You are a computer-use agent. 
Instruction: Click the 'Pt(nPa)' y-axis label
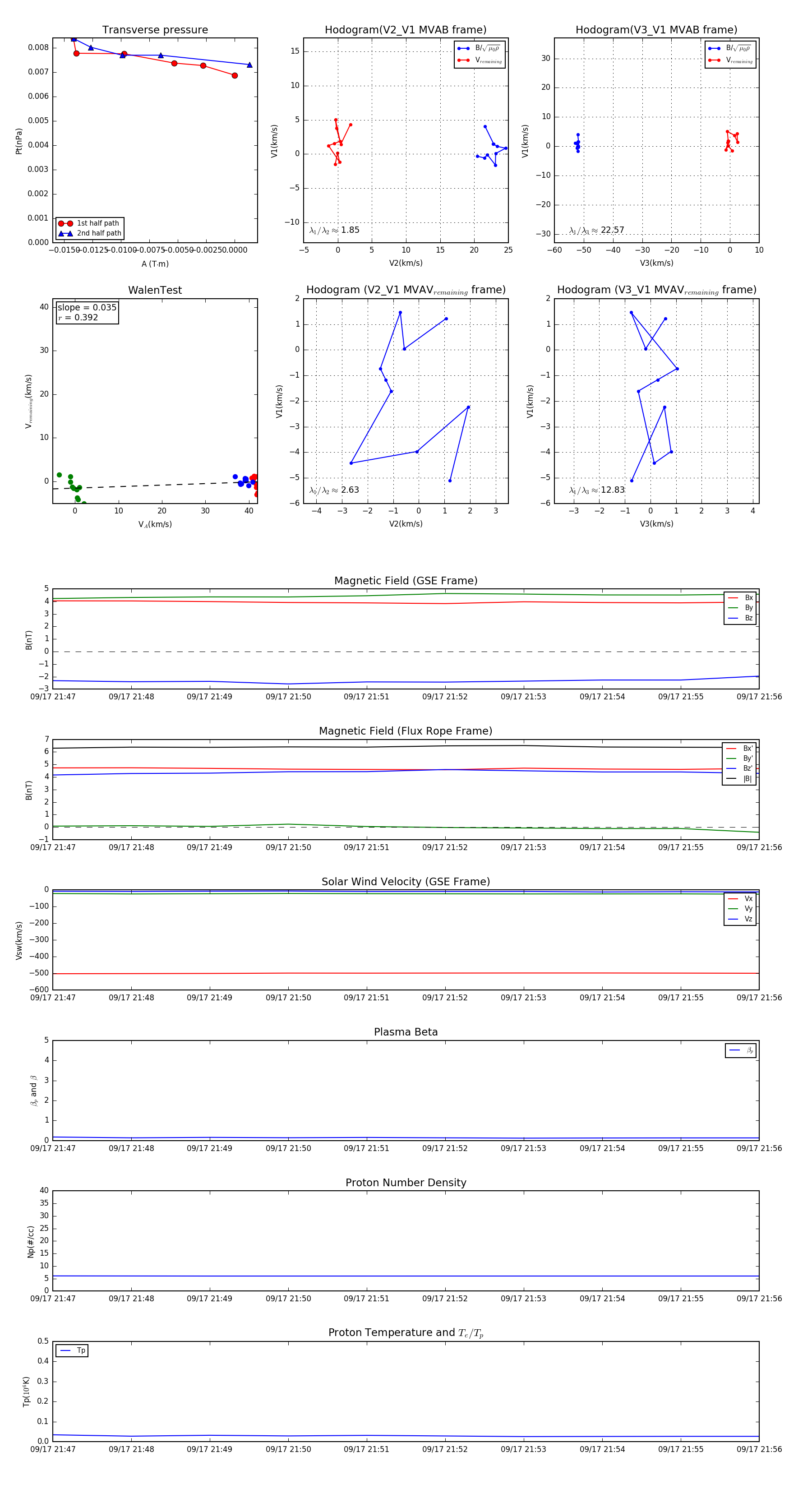tap(18, 140)
